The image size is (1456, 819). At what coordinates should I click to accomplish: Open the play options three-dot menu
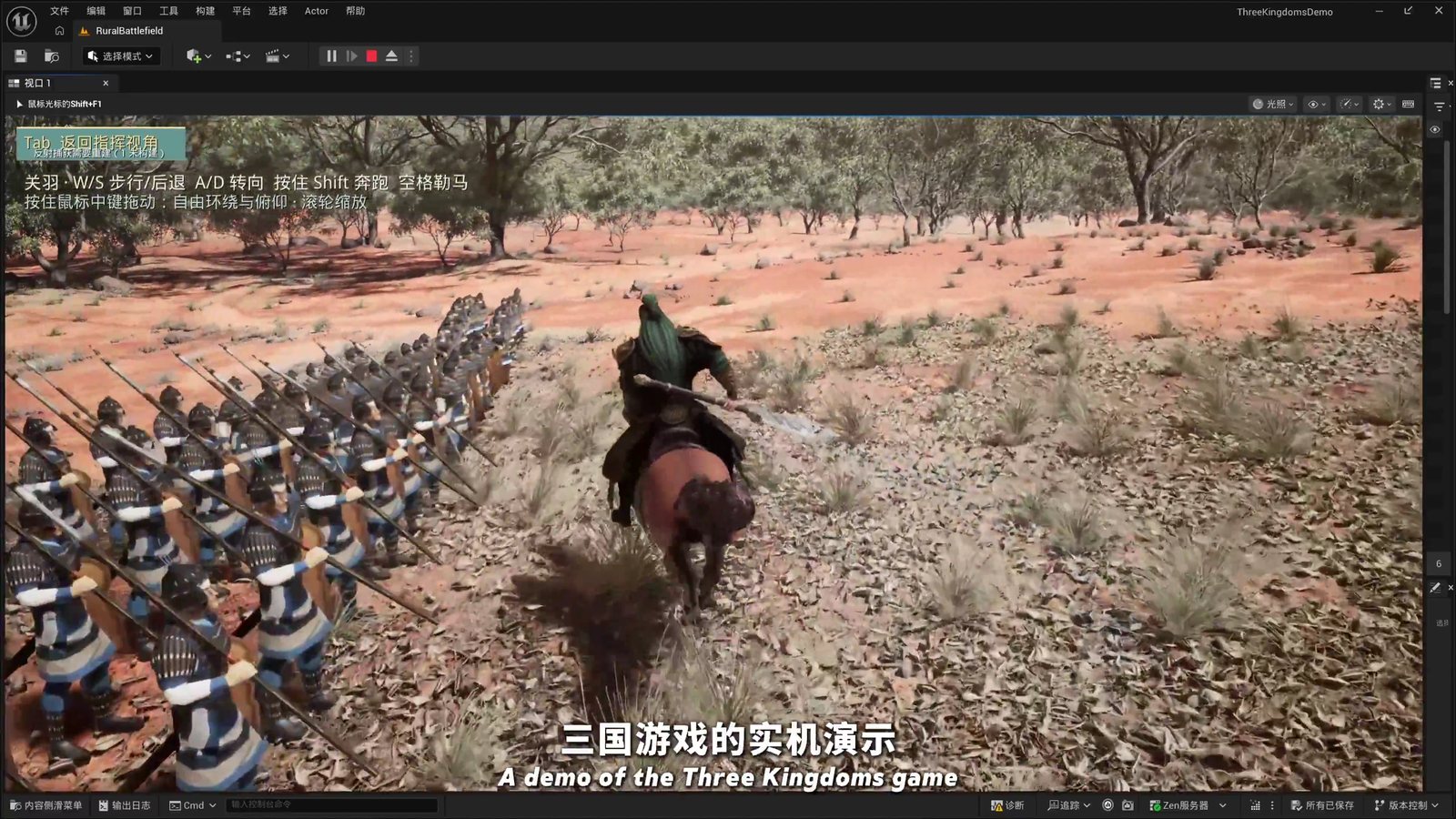(411, 56)
